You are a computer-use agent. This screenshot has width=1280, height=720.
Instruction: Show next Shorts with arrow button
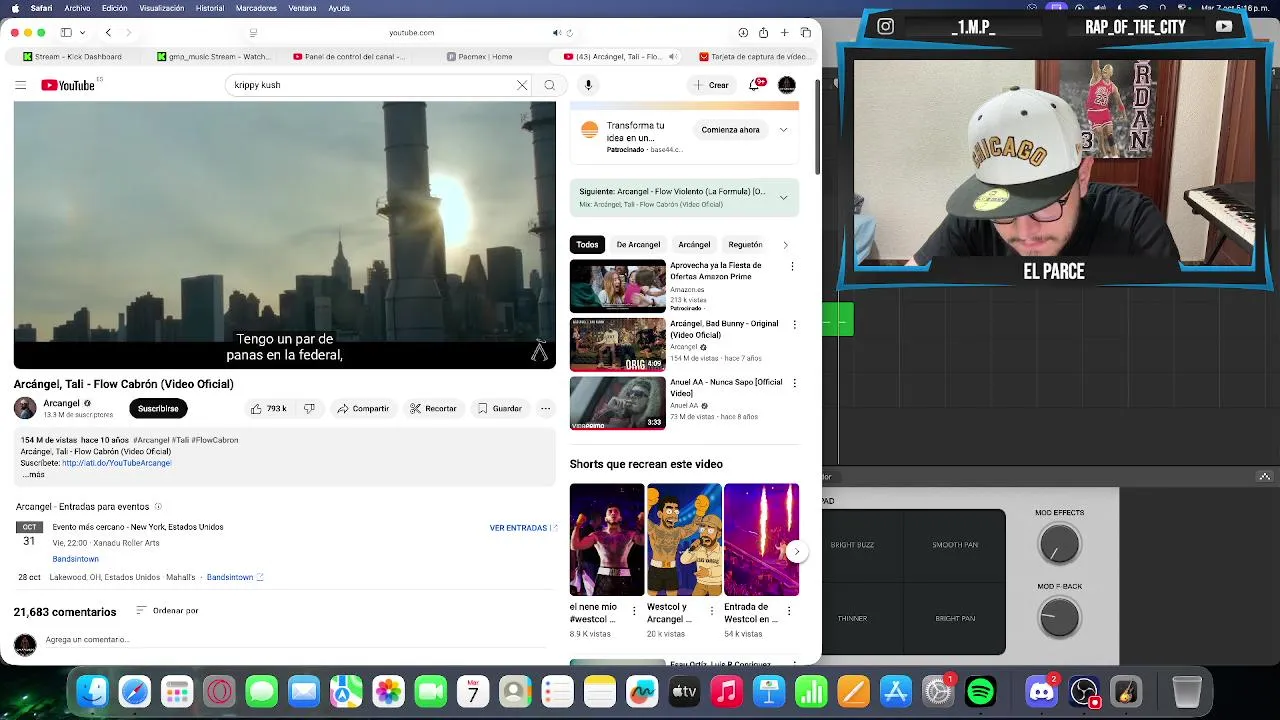796,551
